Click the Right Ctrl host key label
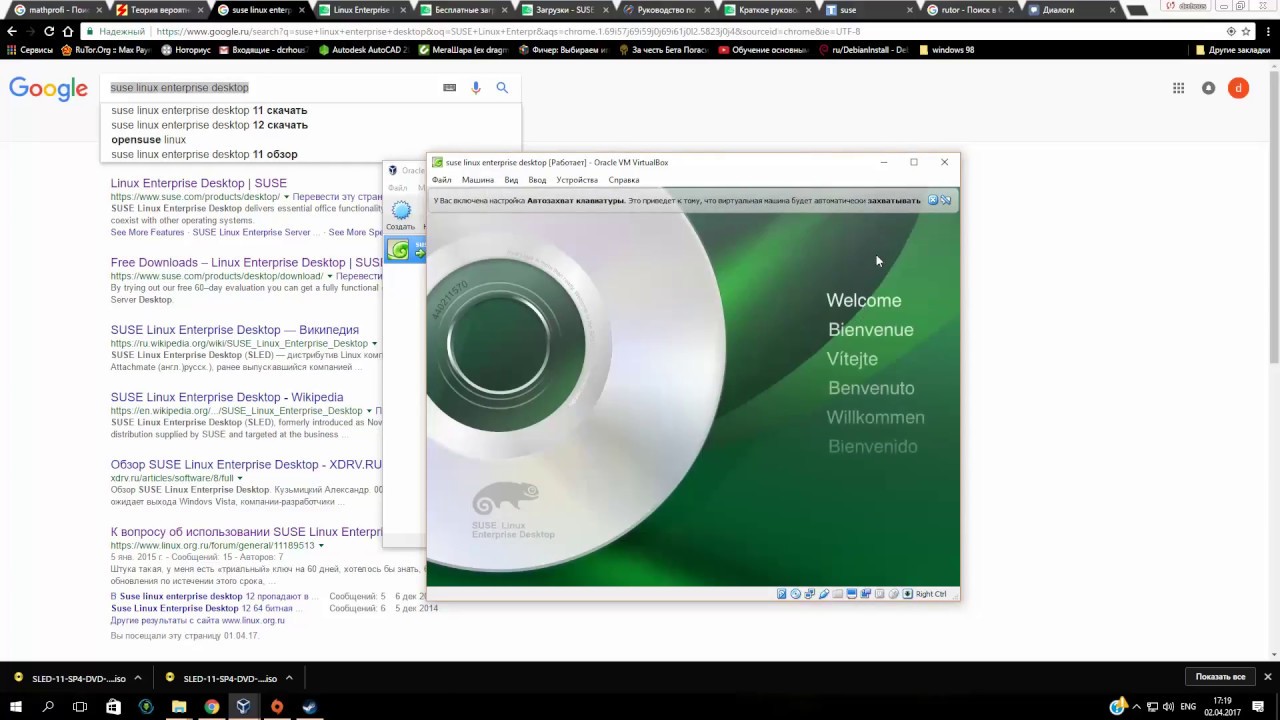The height and width of the screenshot is (720, 1280). [931, 594]
